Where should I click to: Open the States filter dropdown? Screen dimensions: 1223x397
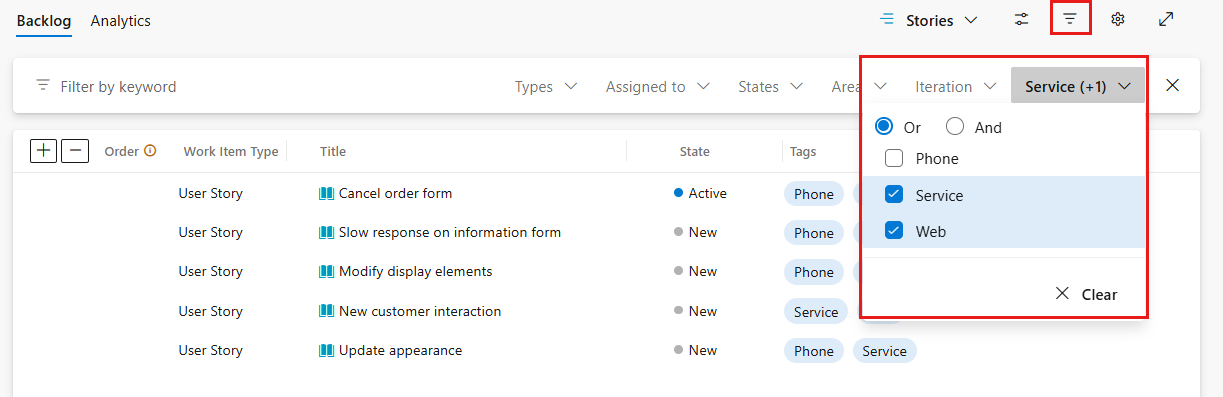[x=770, y=87]
